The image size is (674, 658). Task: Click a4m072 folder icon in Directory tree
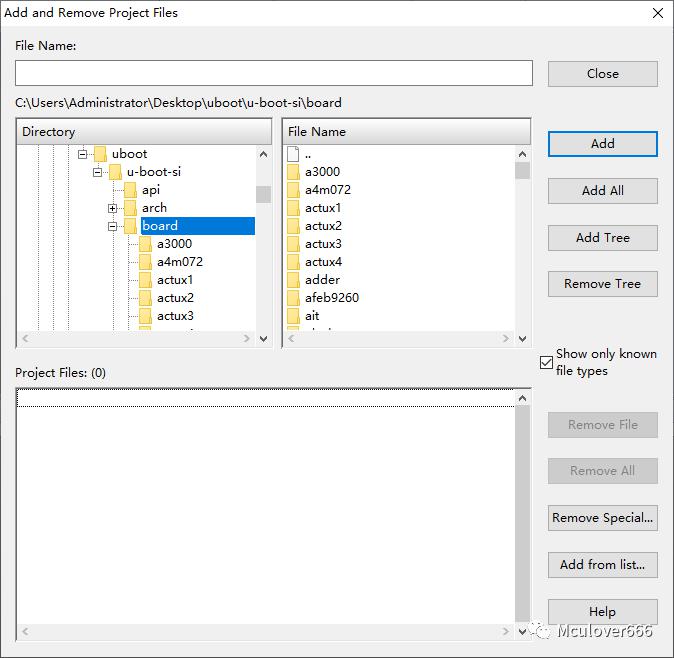(145, 262)
